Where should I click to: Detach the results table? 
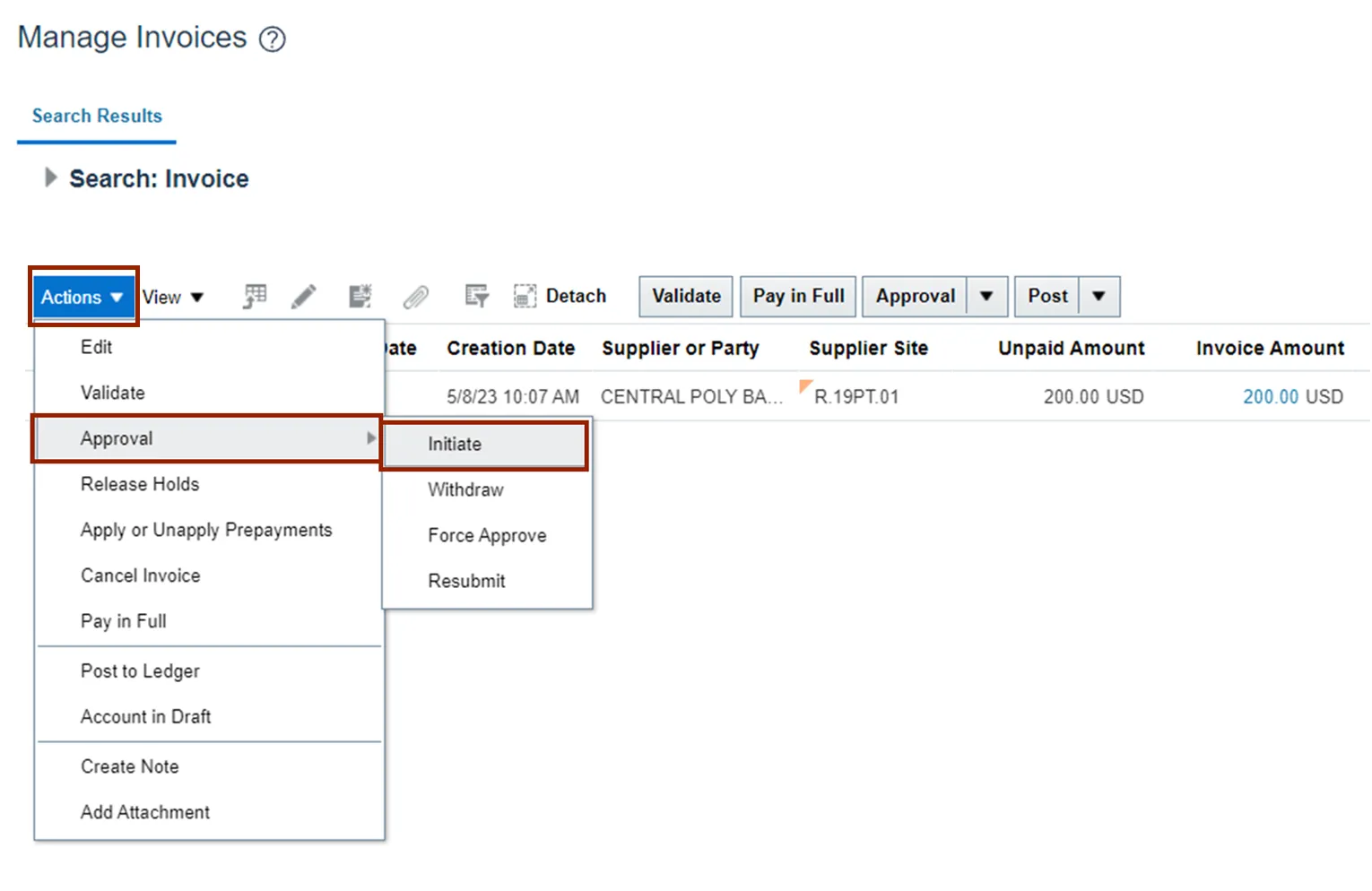560,296
